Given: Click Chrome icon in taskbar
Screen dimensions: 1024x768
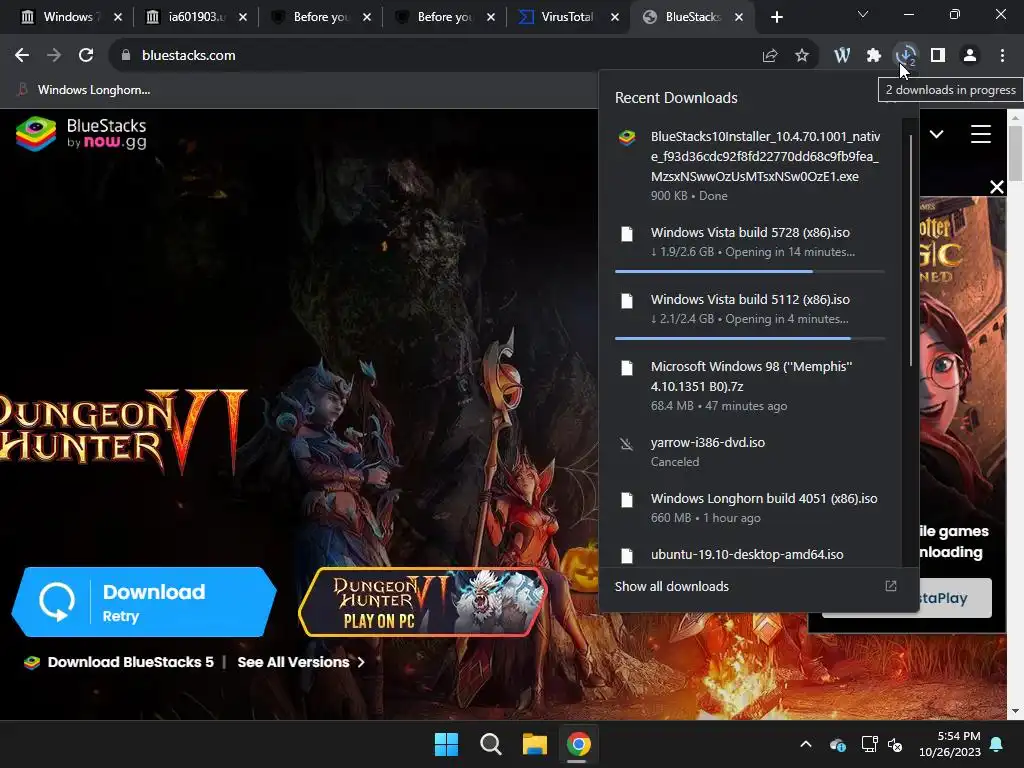Looking at the screenshot, I should click(579, 744).
